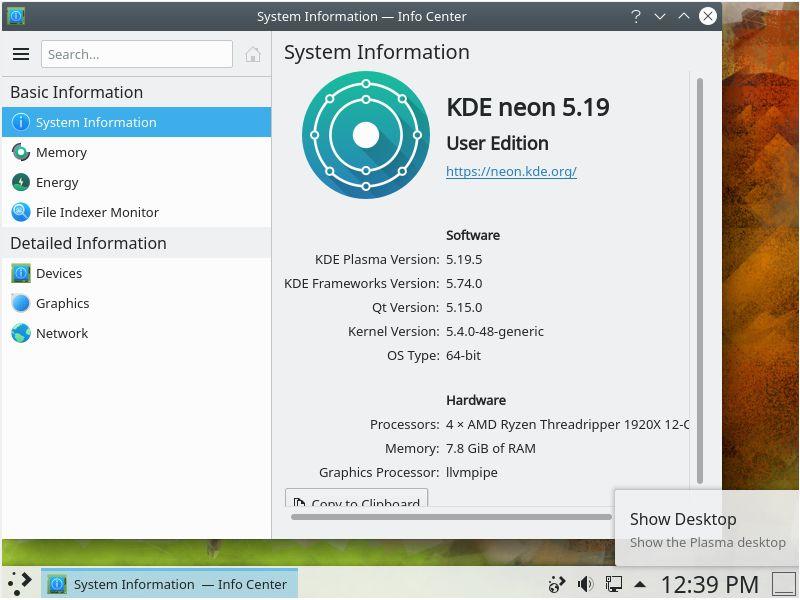Click the window help question mark button

[636, 16]
